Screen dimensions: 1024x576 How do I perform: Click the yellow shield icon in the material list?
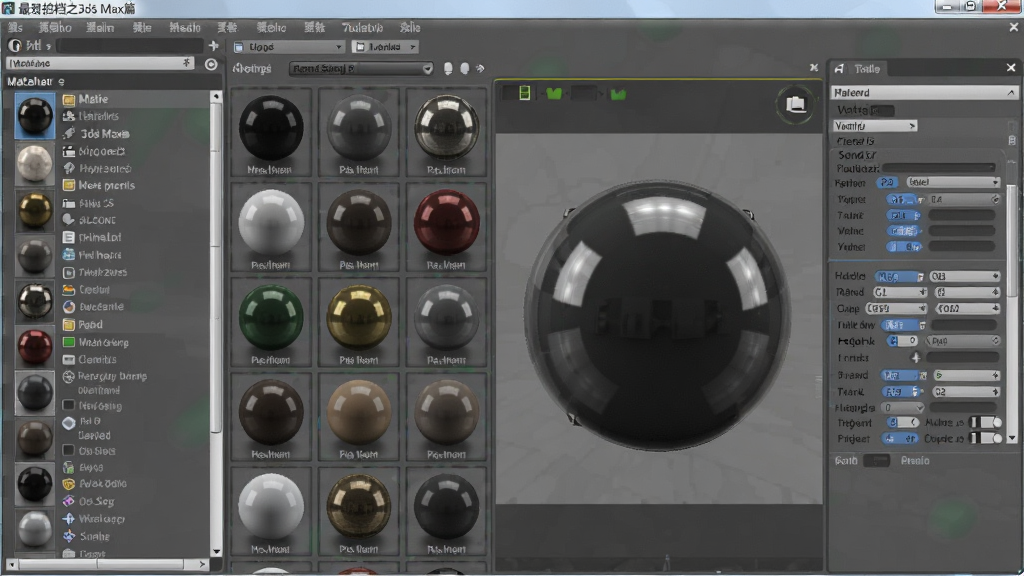[x=69, y=484]
